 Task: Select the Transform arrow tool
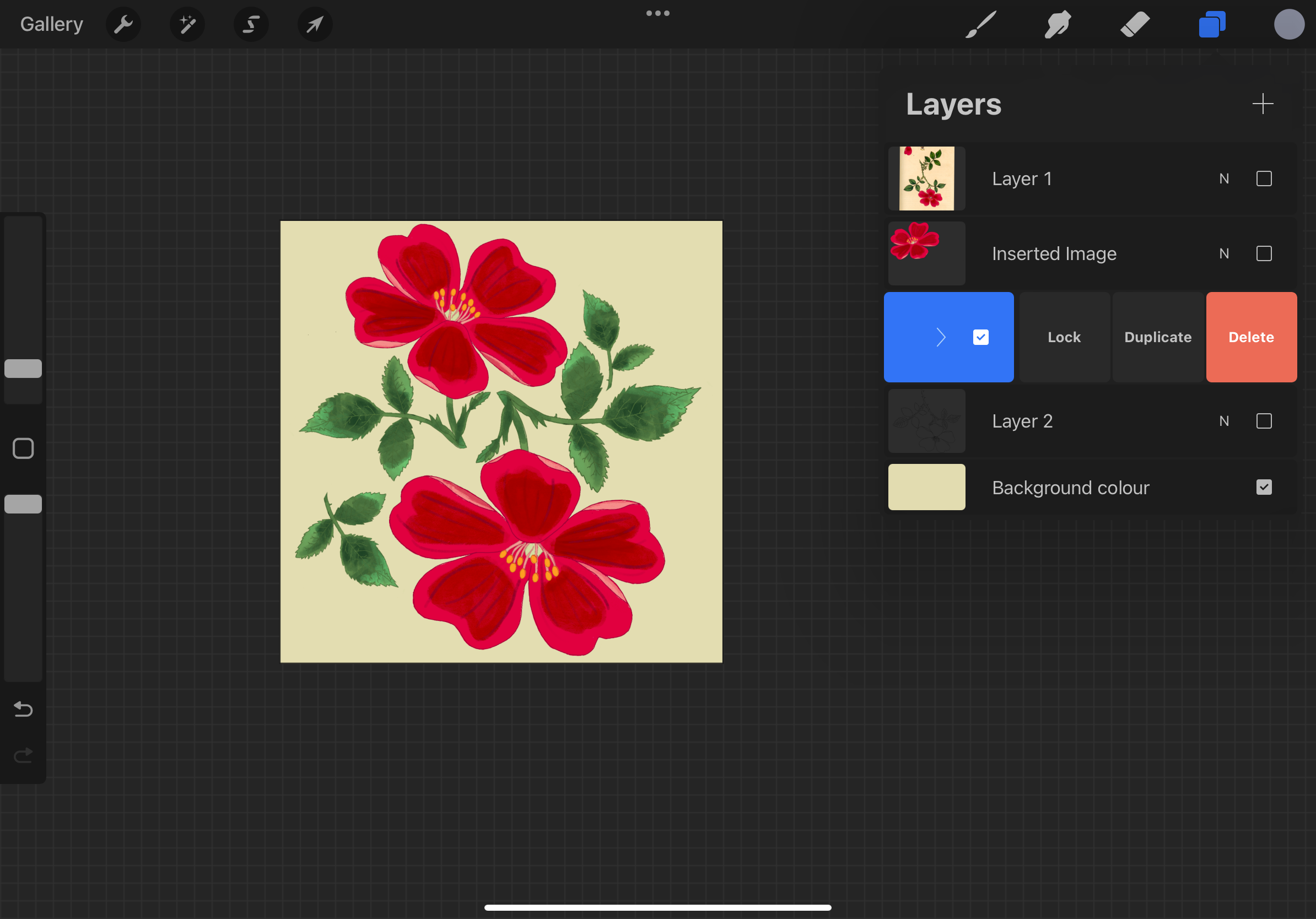coord(315,25)
